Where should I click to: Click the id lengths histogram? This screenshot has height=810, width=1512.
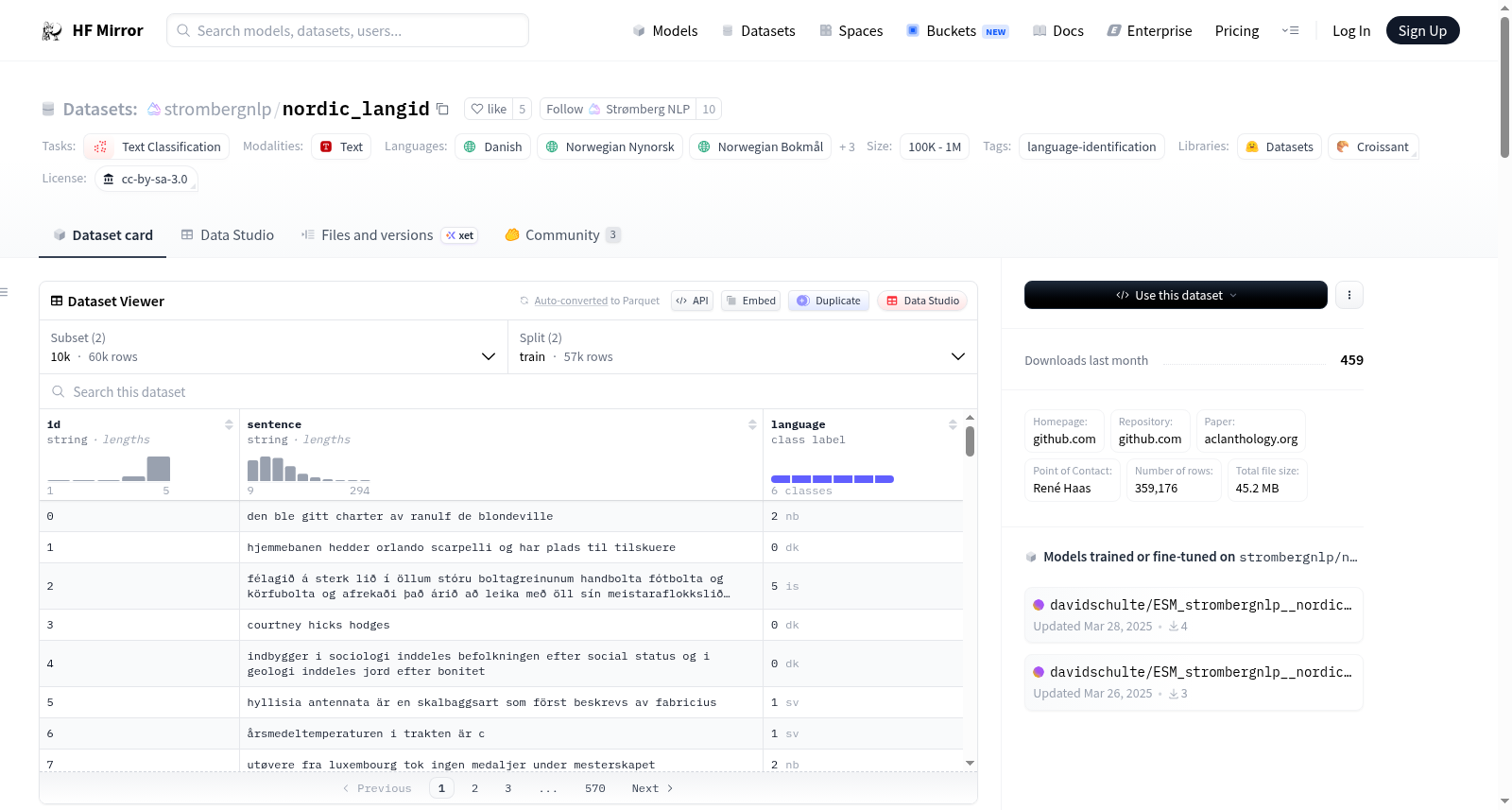point(109,469)
